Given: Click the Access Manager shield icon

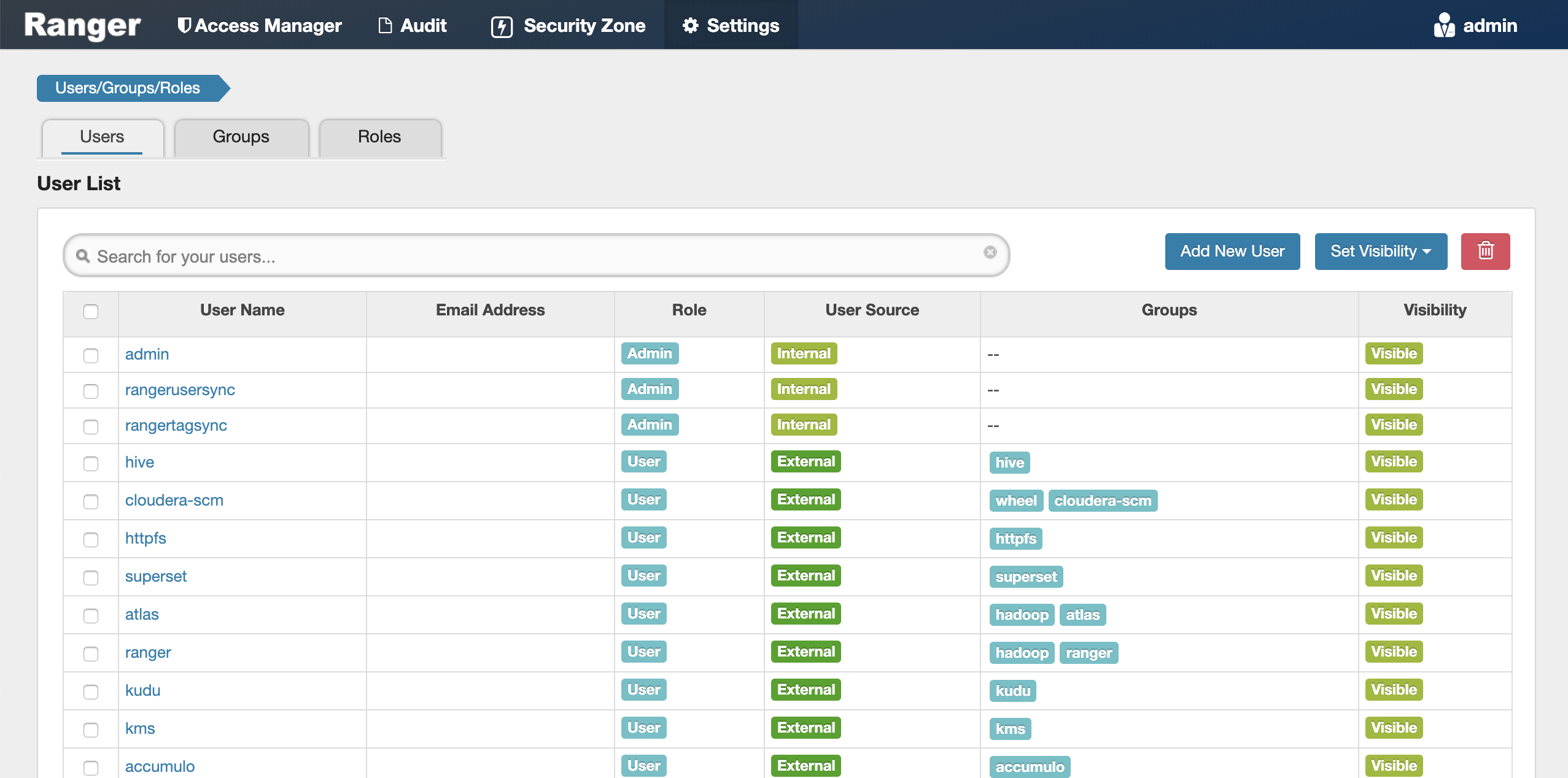Looking at the screenshot, I should (x=184, y=25).
